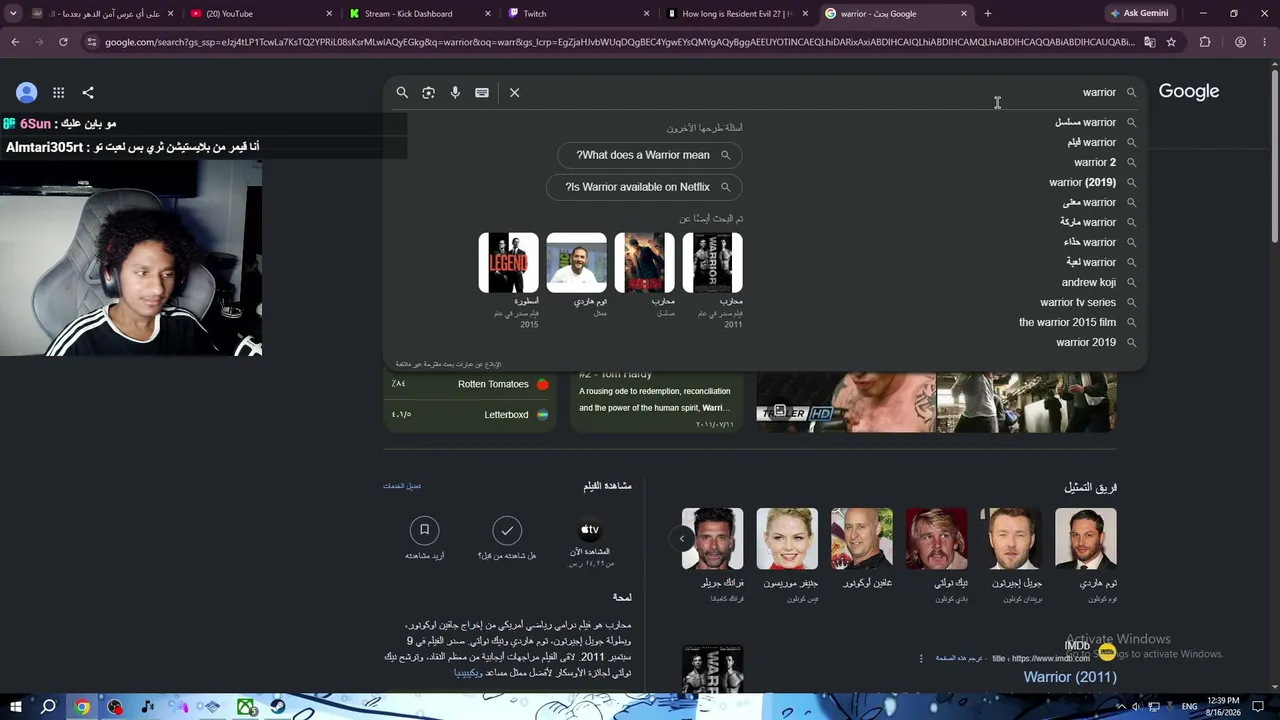Open the Legend 2015 movie thumbnail

pyautogui.click(x=509, y=263)
